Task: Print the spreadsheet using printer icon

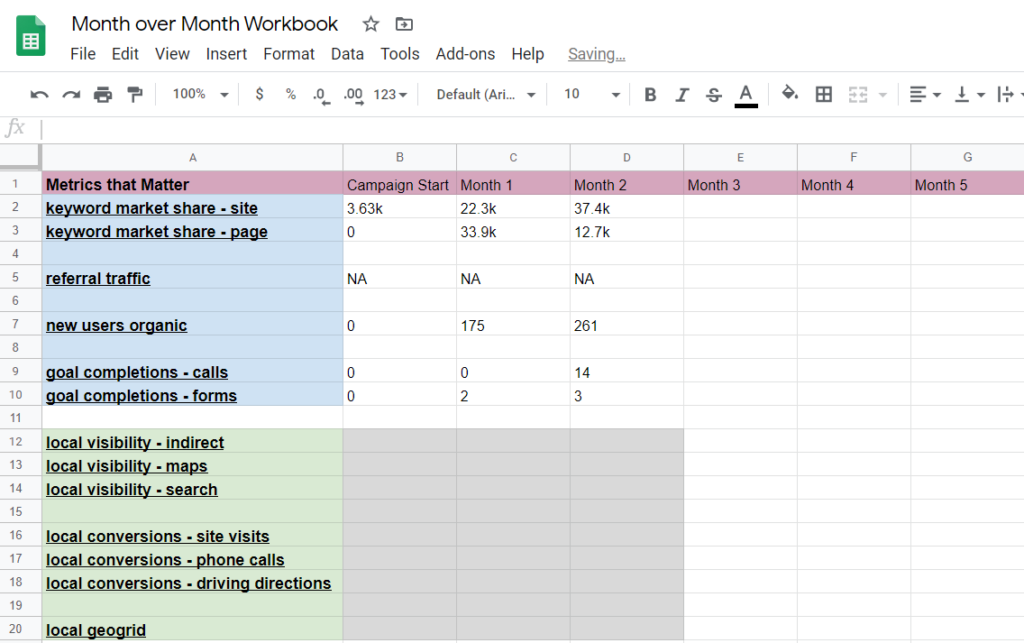Action: (103, 95)
